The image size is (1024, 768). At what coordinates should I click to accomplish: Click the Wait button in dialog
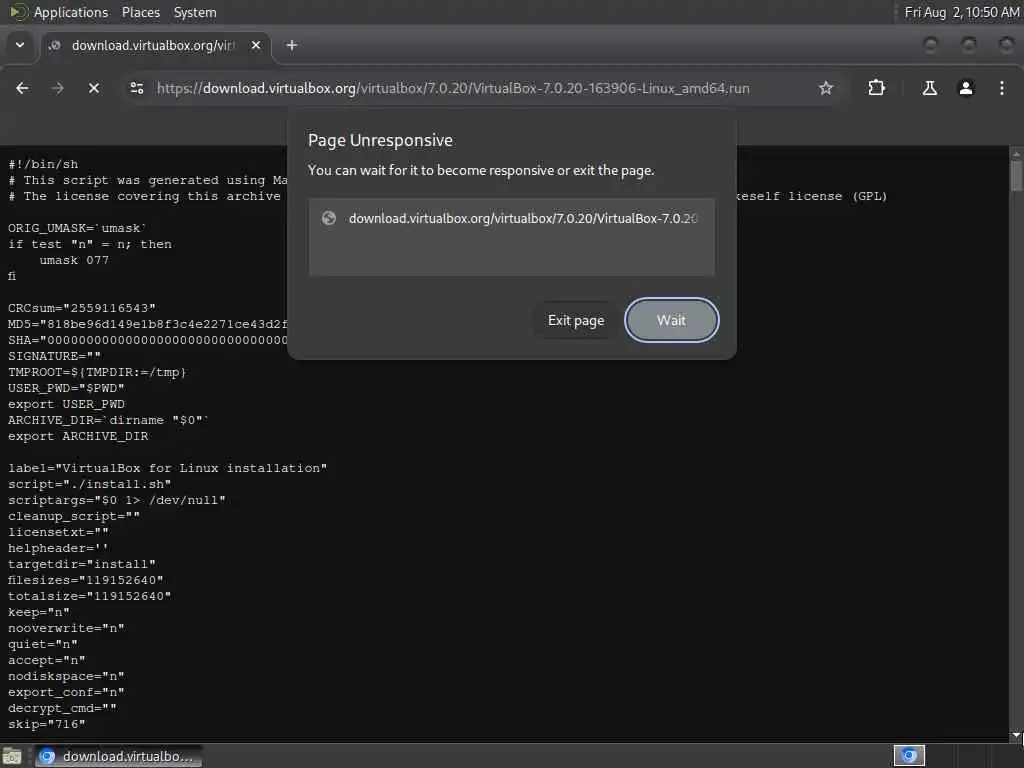pyautogui.click(x=671, y=320)
